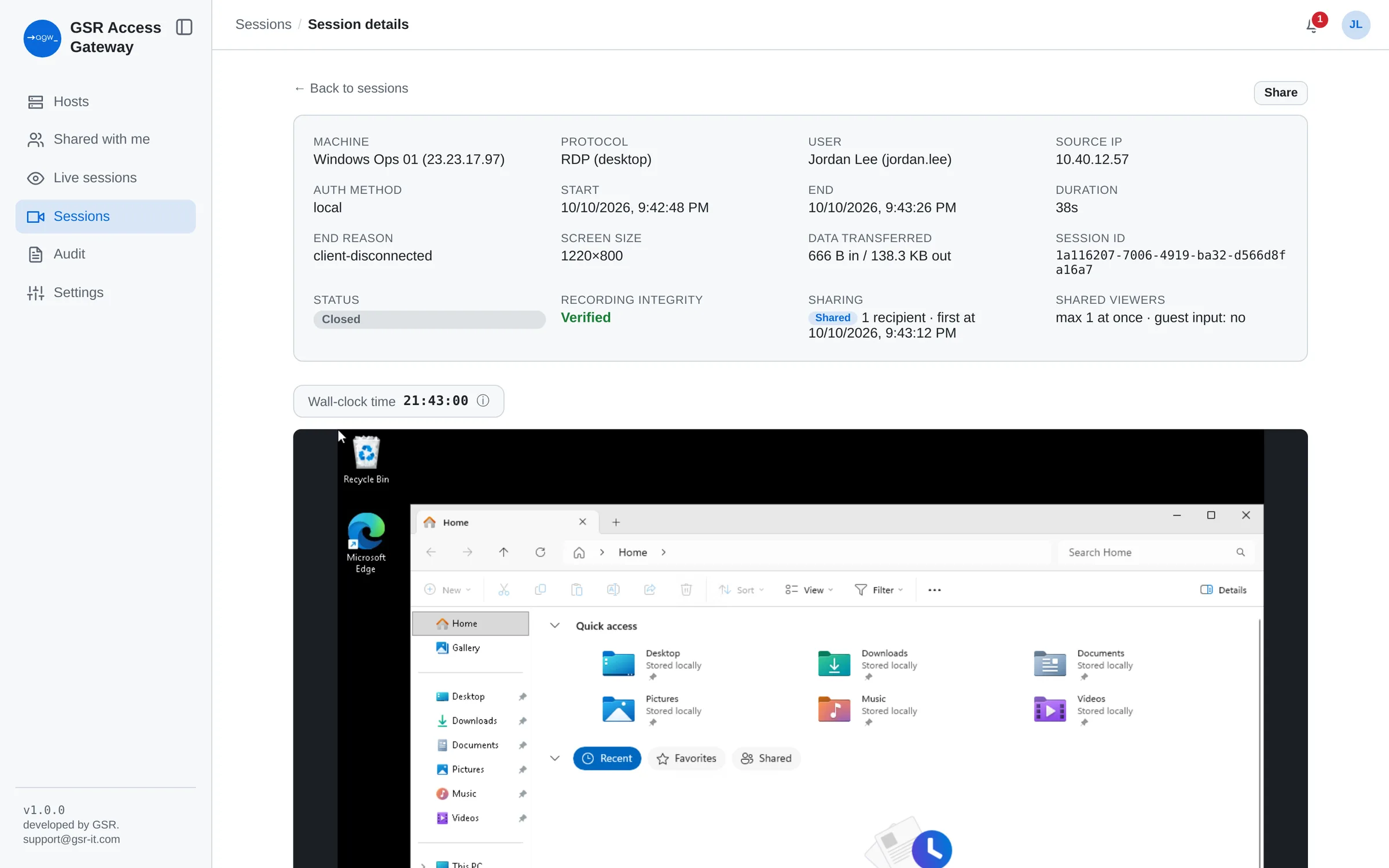Open the See more ellipsis menu
This screenshot has width=1389, height=868.
click(934, 590)
